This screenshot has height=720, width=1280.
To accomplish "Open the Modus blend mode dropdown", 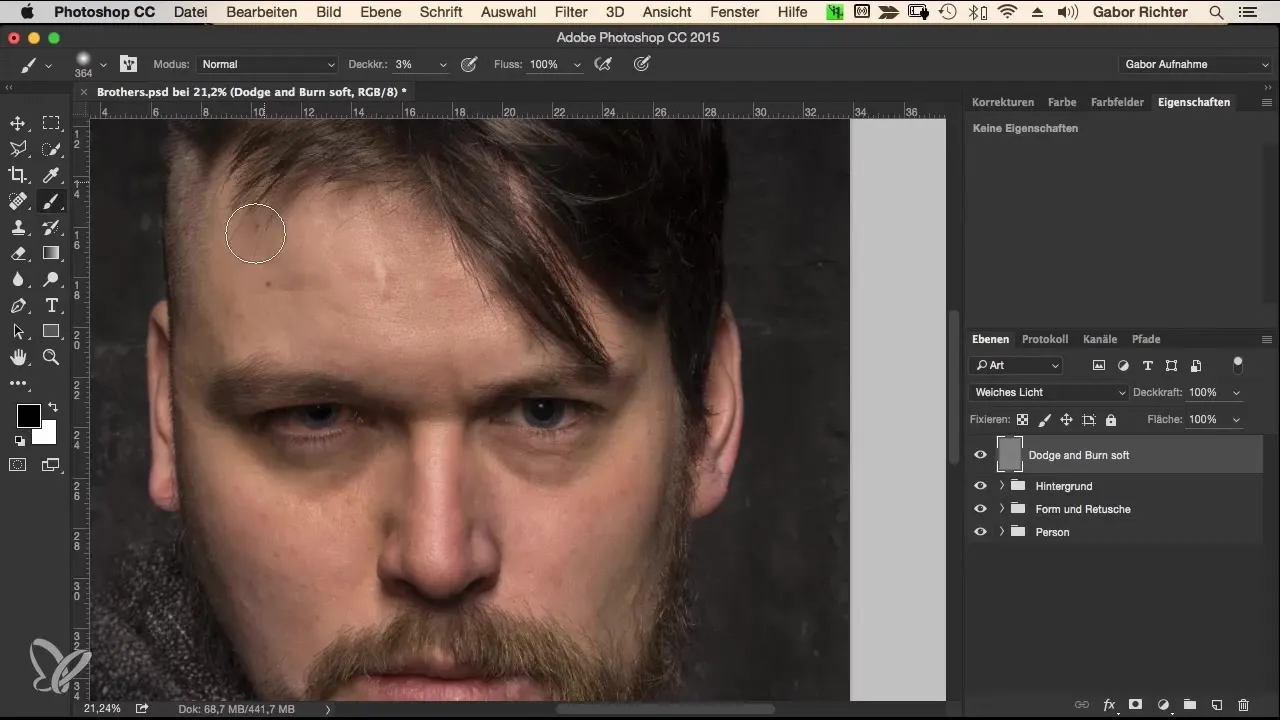I will pos(267,64).
